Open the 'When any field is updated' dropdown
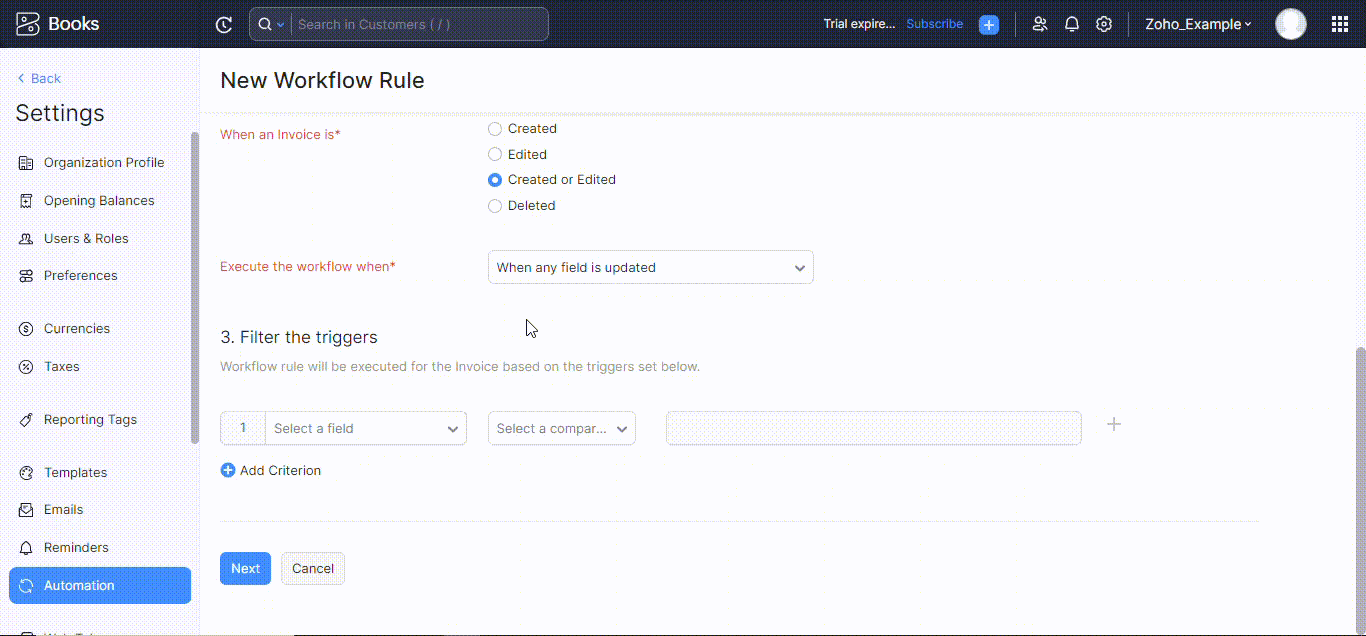Image resolution: width=1366 pixels, height=636 pixels. 650,267
